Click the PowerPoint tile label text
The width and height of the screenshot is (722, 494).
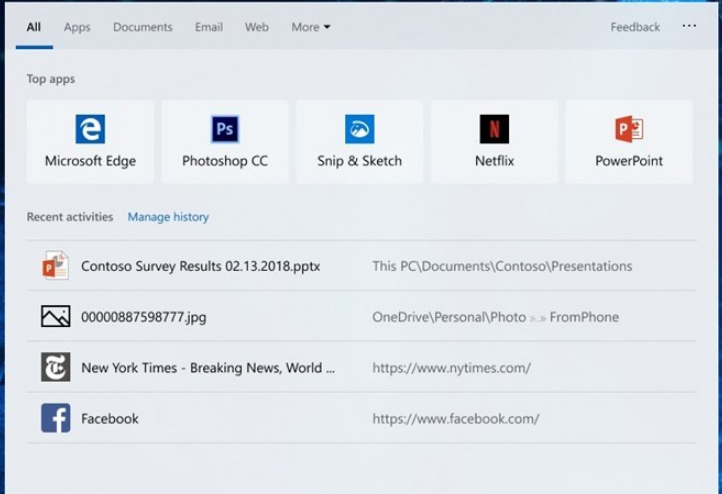tap(629, 161)
